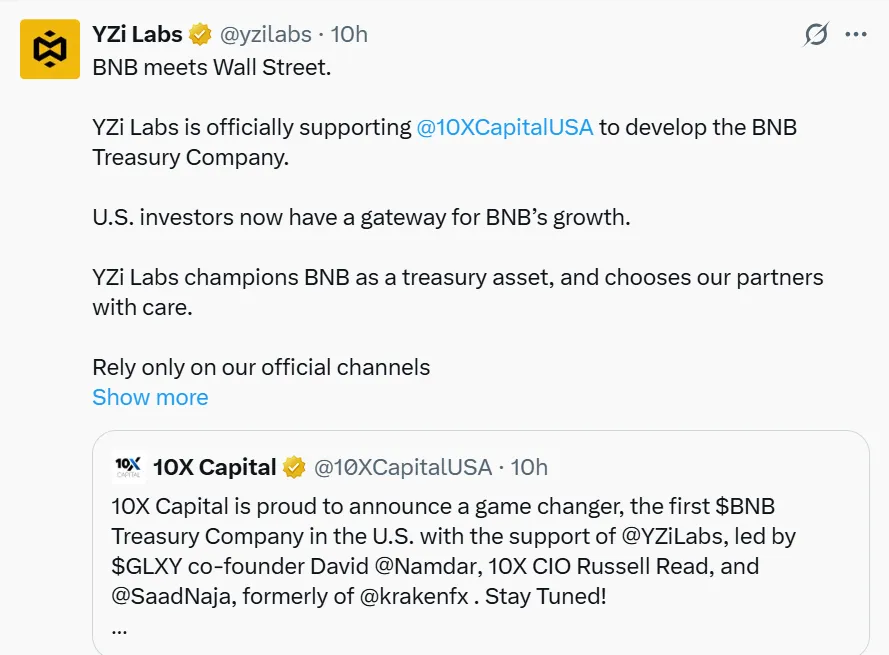Click the 10X Capital logo in quoted post
This screenshot has width=889, height=655.
point(129,466)
